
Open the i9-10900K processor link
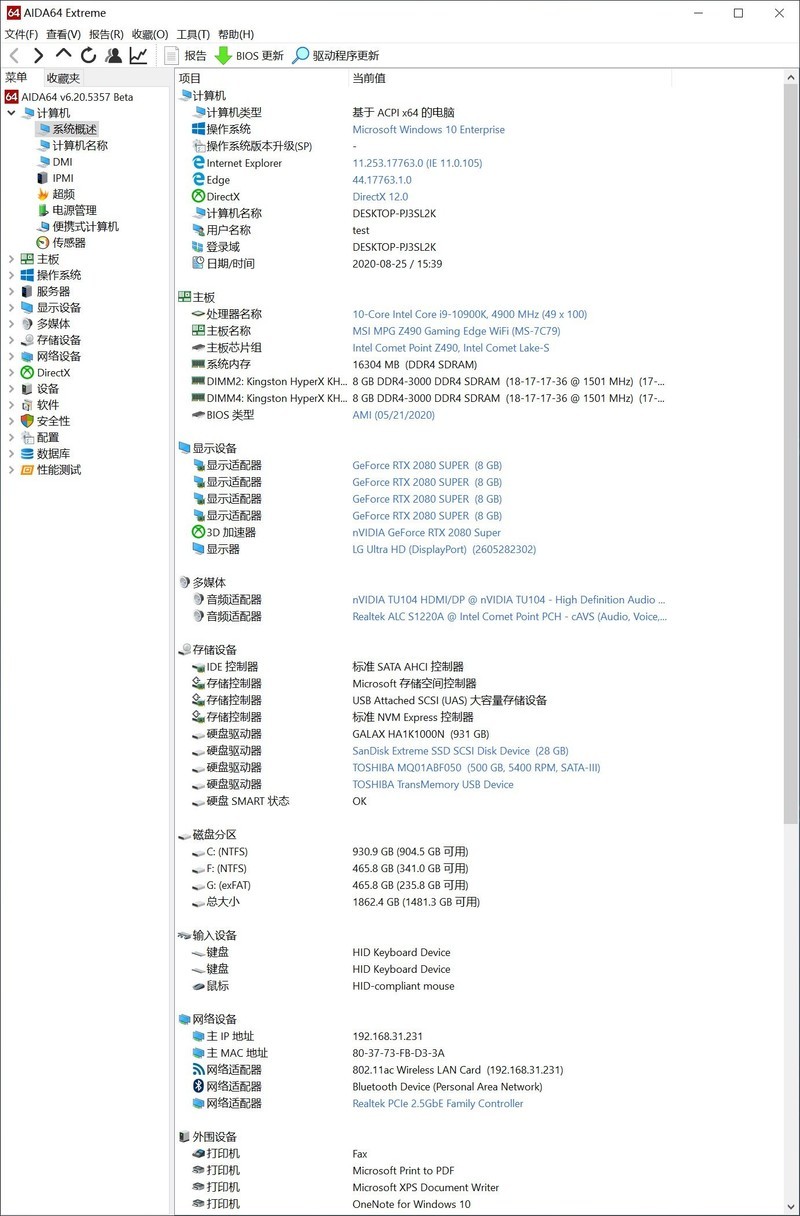(470, 314)
